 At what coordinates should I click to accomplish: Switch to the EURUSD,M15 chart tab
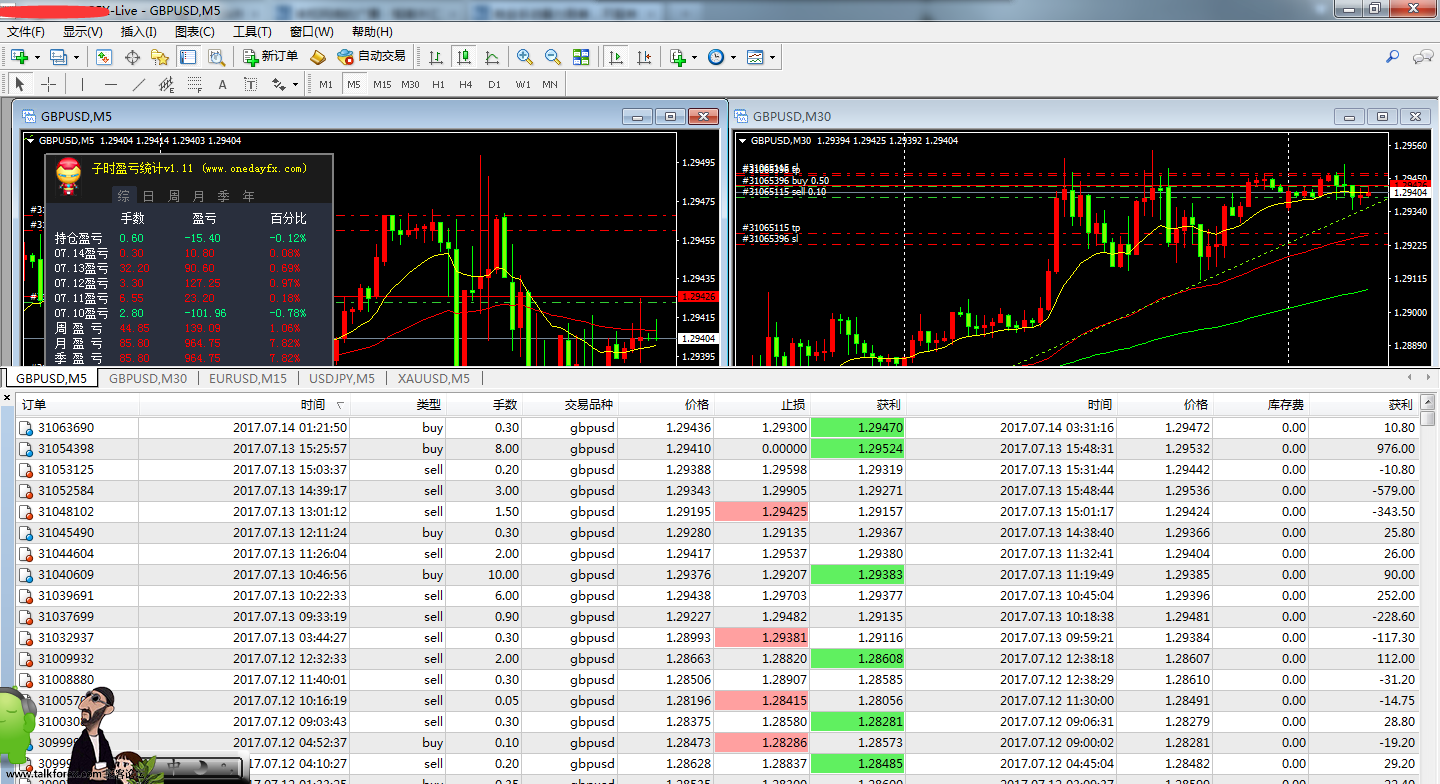point(248,378)
